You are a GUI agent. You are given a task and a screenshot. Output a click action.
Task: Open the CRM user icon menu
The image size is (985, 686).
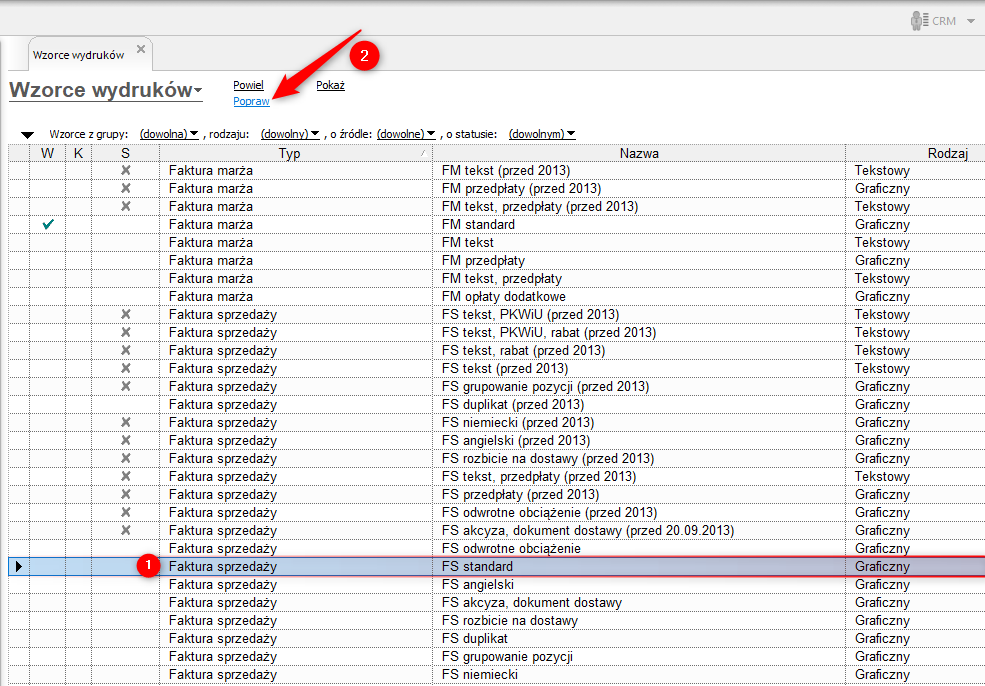920,21
